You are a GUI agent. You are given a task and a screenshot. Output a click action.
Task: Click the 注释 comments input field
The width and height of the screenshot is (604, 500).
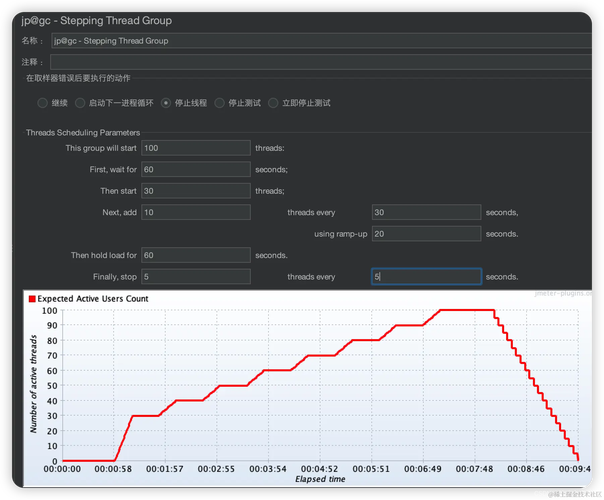click(321, 62)
